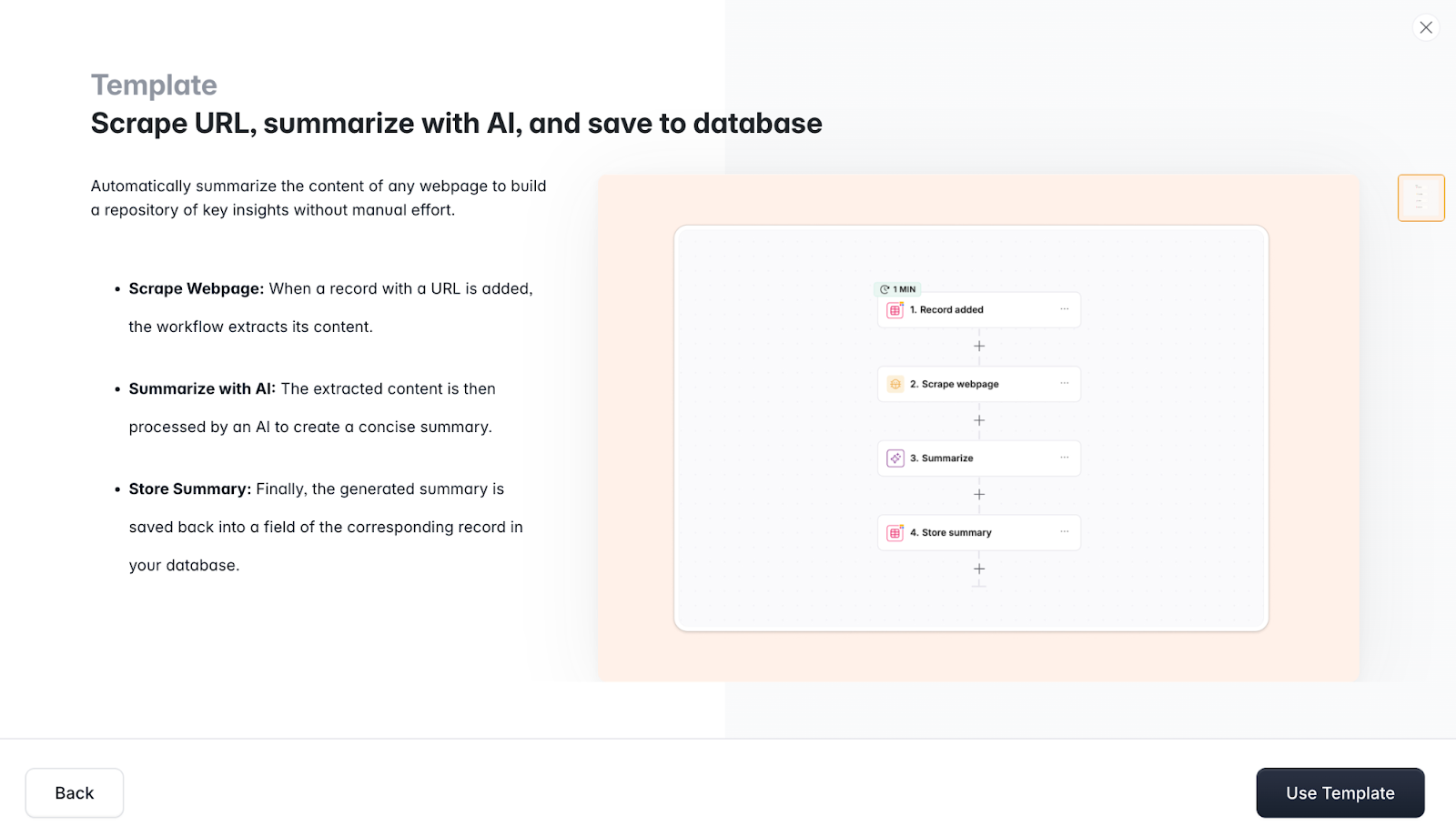The height and width of the screenshot is (836, 1456).
Task: Click the database icon on Record added step
Action: [895, 309]
